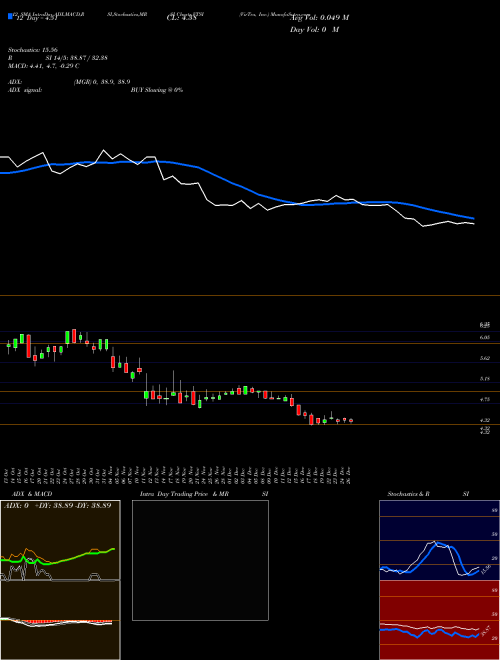This screenshot has width=500, height=660.
Task: Click the 'Avg Vol: 0.049 M' text
Action: (x=320, y=18)
